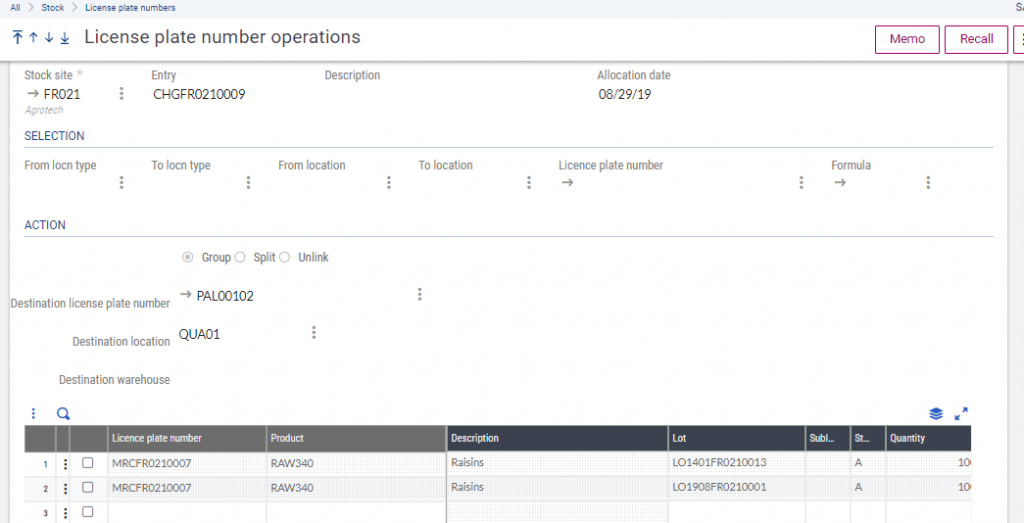Viewport: 1024px width, 523px height.
Task: Tick checkbox for row 1 lot LO1401FR0210013
Action: click(x=88, y=463)
